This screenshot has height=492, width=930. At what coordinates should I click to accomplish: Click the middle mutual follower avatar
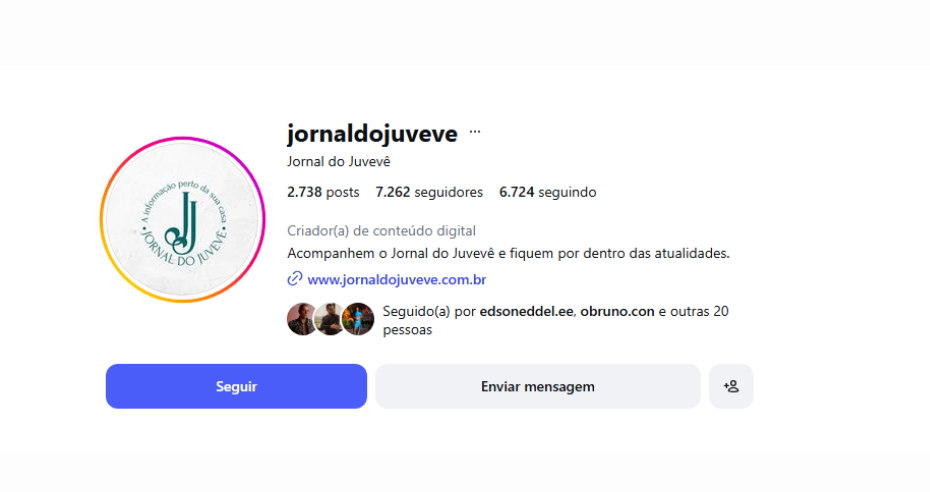coord(329,319)
